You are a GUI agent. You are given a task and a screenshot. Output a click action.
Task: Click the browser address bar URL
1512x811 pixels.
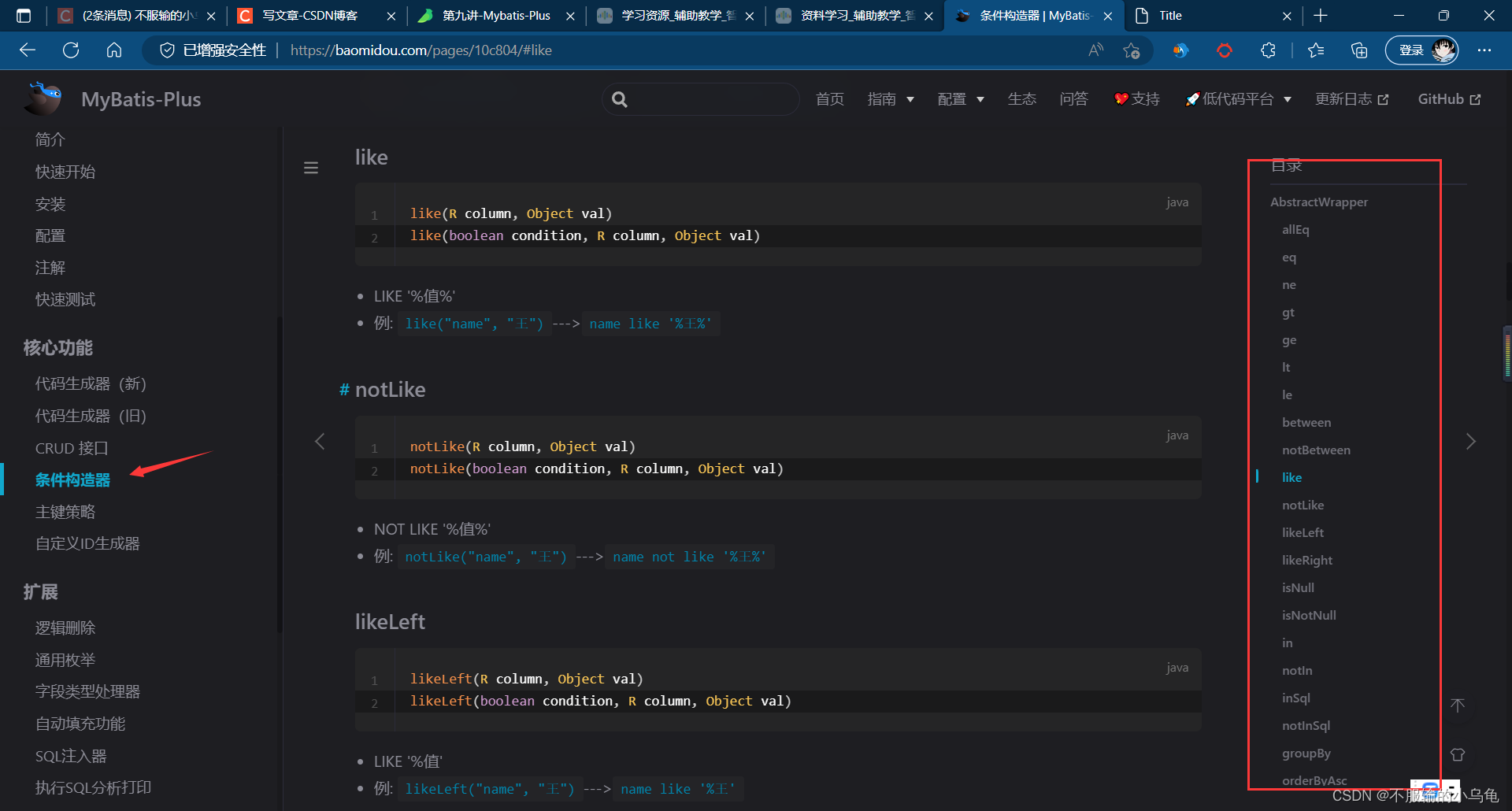pyautogui.click(x=421, y=50)
